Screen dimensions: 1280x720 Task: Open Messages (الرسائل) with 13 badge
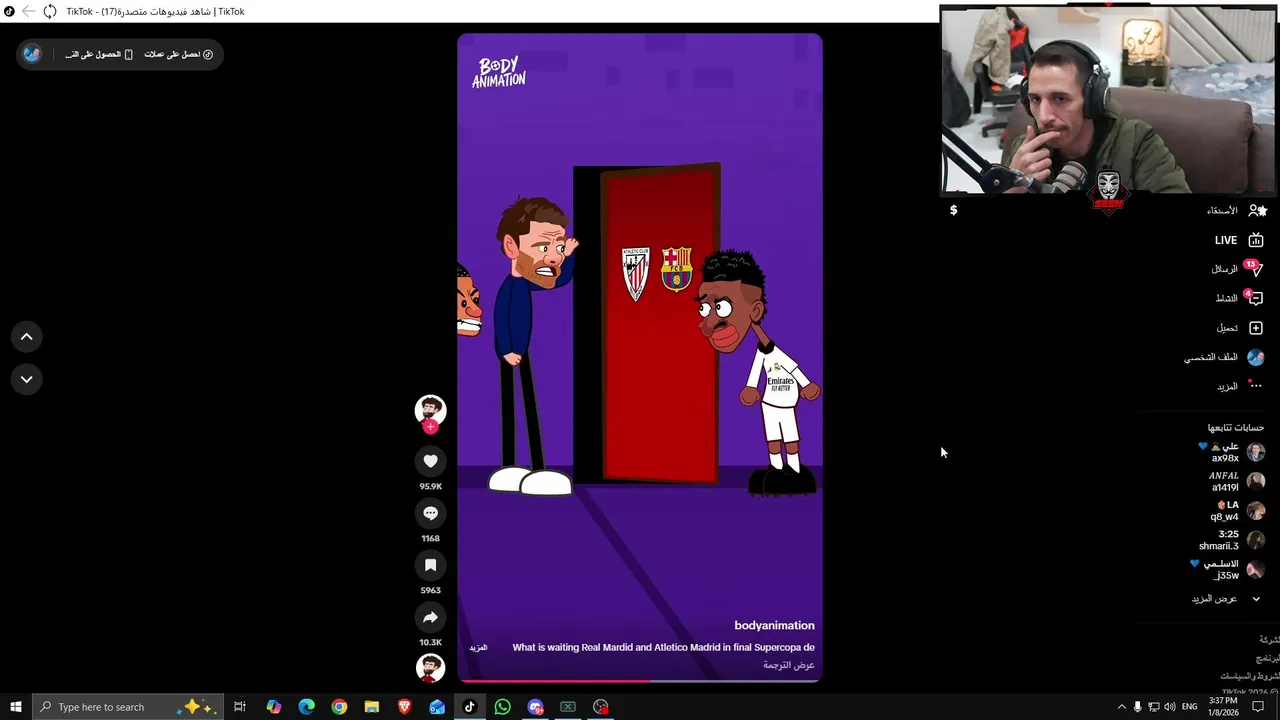1237,269
